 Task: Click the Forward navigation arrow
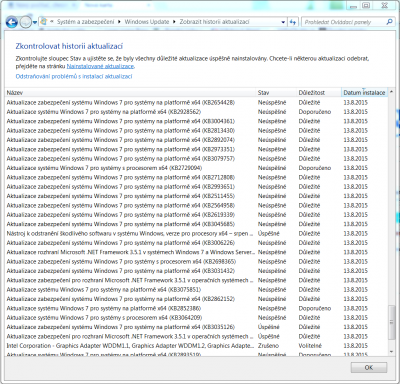(x=26, y=22)
